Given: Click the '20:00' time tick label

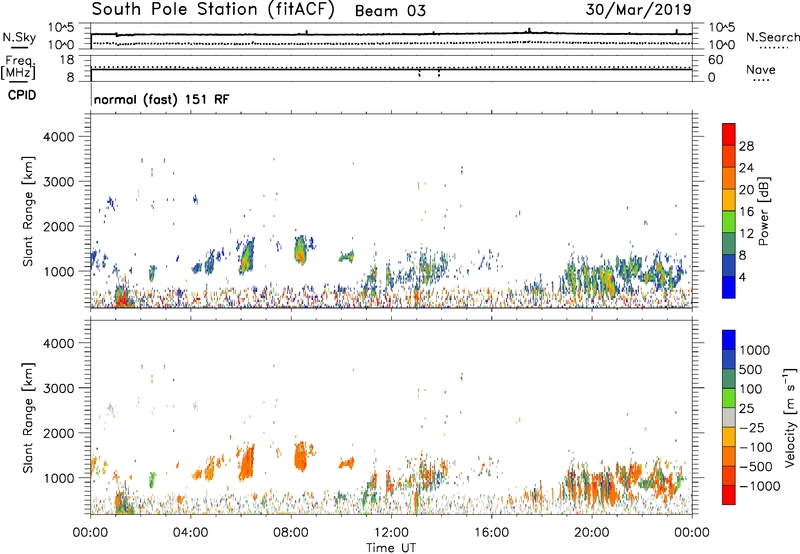Looking at the screenshot, I should tap(591, 533).
